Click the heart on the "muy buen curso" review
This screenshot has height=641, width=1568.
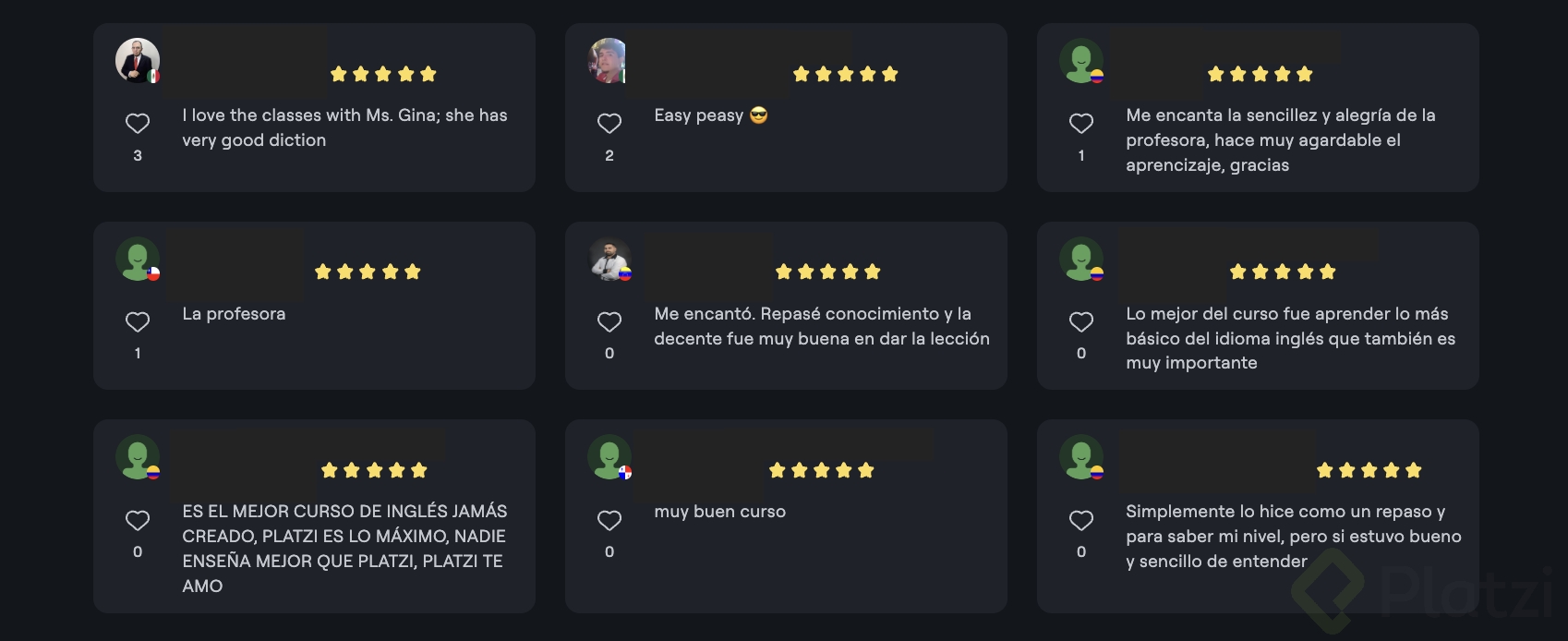[x=609, y=519]
